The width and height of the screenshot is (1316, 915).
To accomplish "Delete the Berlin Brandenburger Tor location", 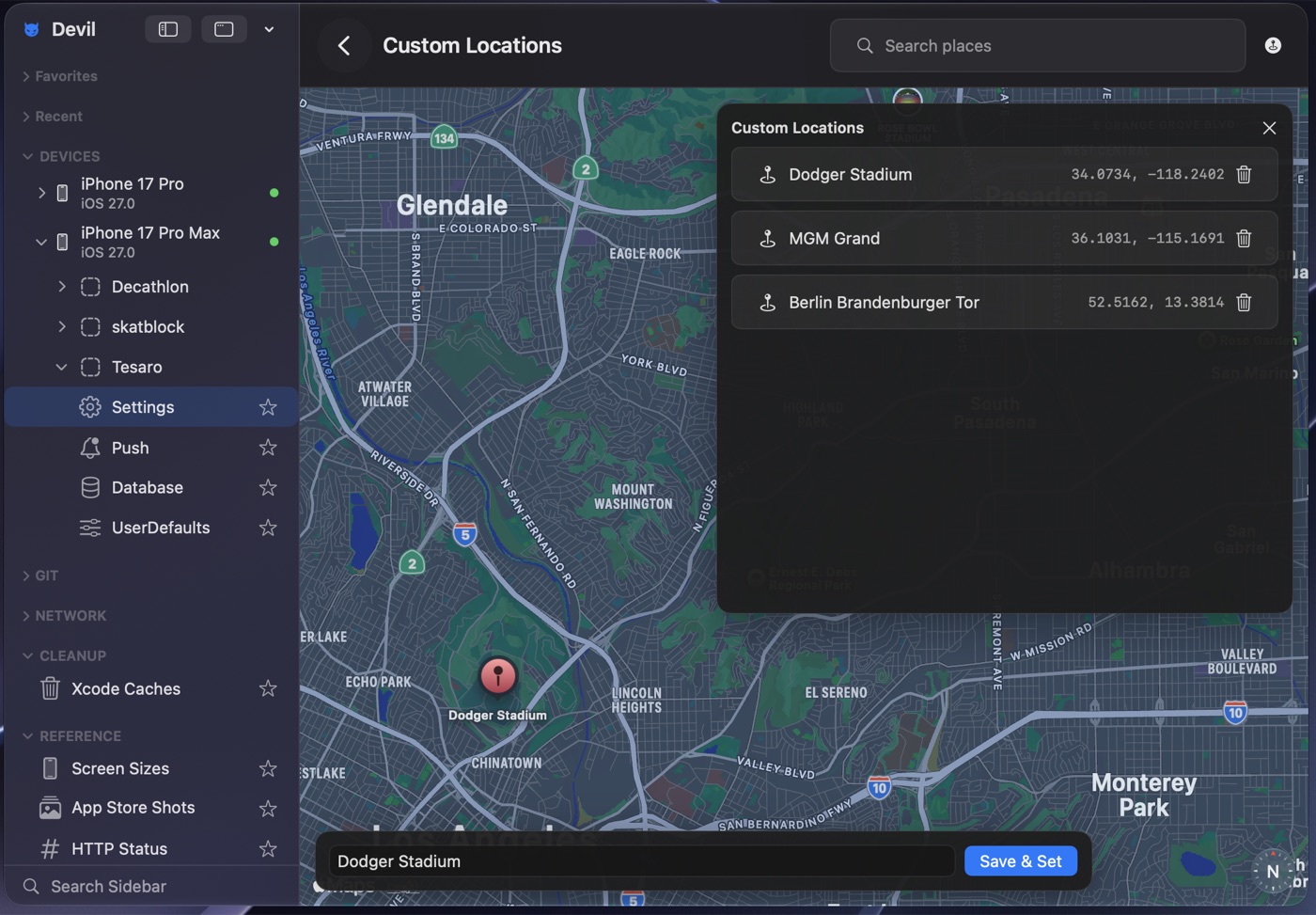I will 1244,302.
